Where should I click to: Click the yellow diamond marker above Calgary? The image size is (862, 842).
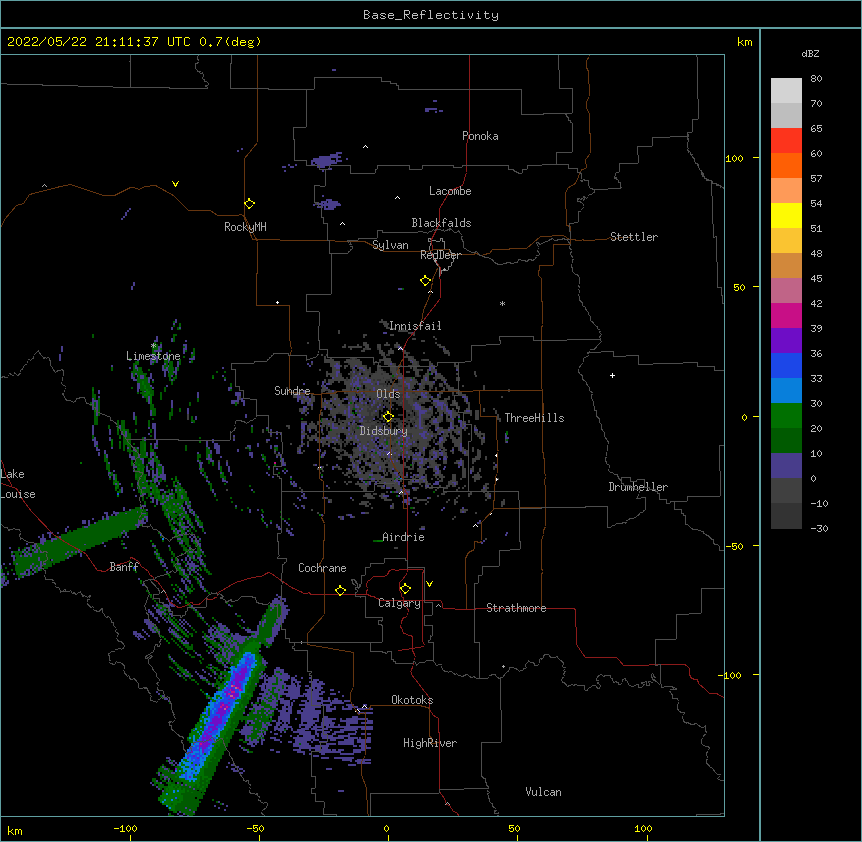coord(405,588)
